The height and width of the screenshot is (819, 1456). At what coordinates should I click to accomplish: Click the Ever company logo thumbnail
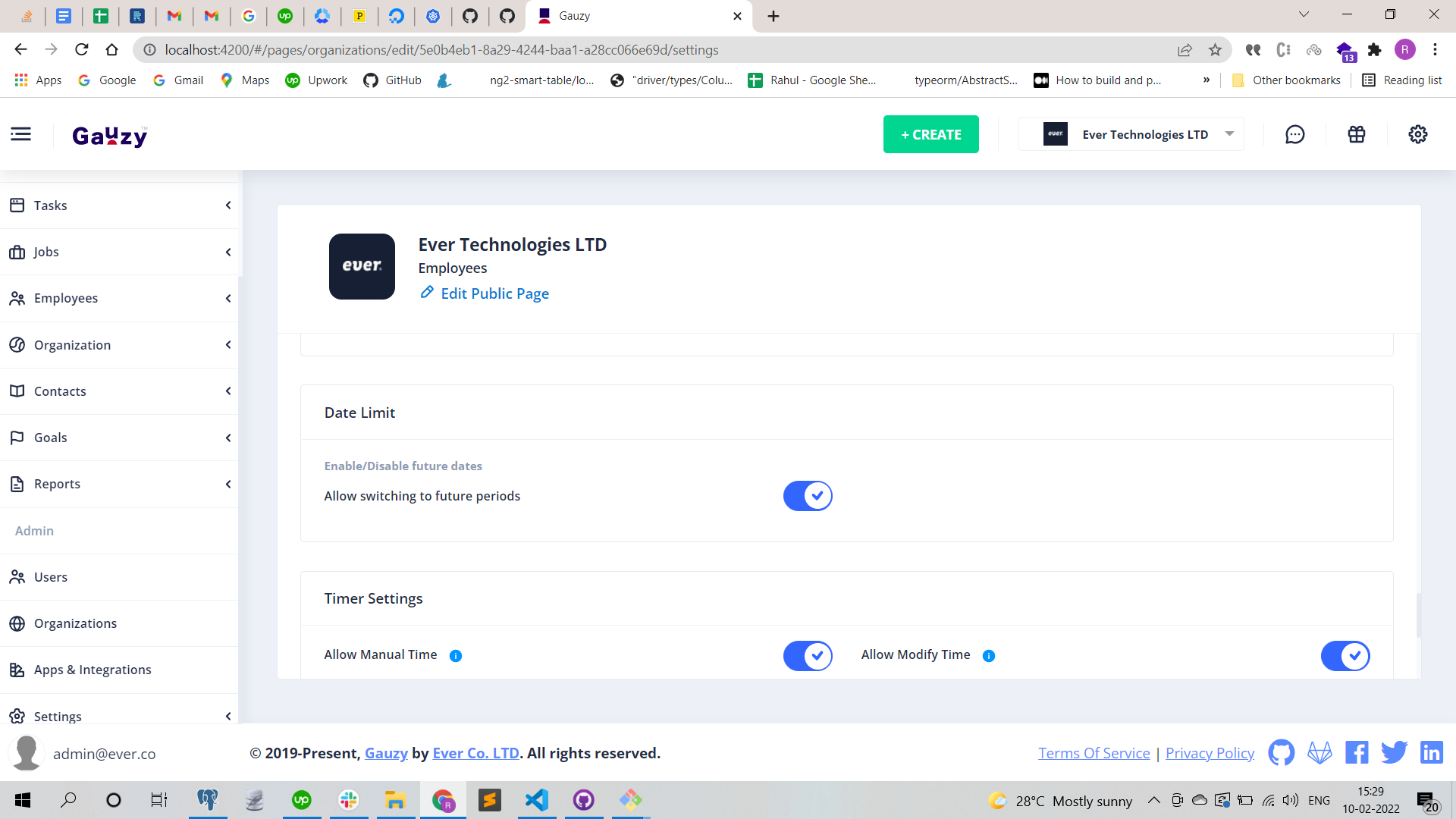pyautogui.click(x=362, y=266)
